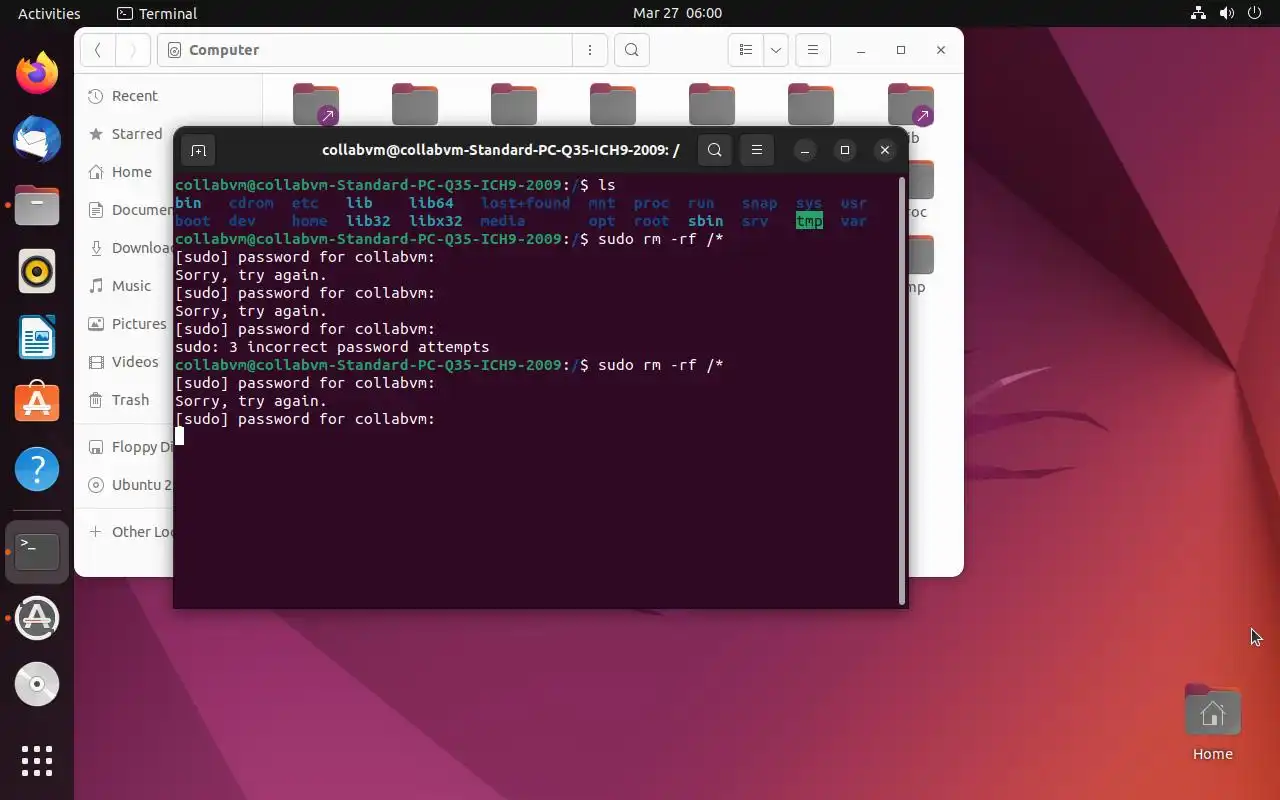Click 'sbin' in the terminal listing
The height and width of the screenshot is (800, 1280).
[x=705, y=221]
